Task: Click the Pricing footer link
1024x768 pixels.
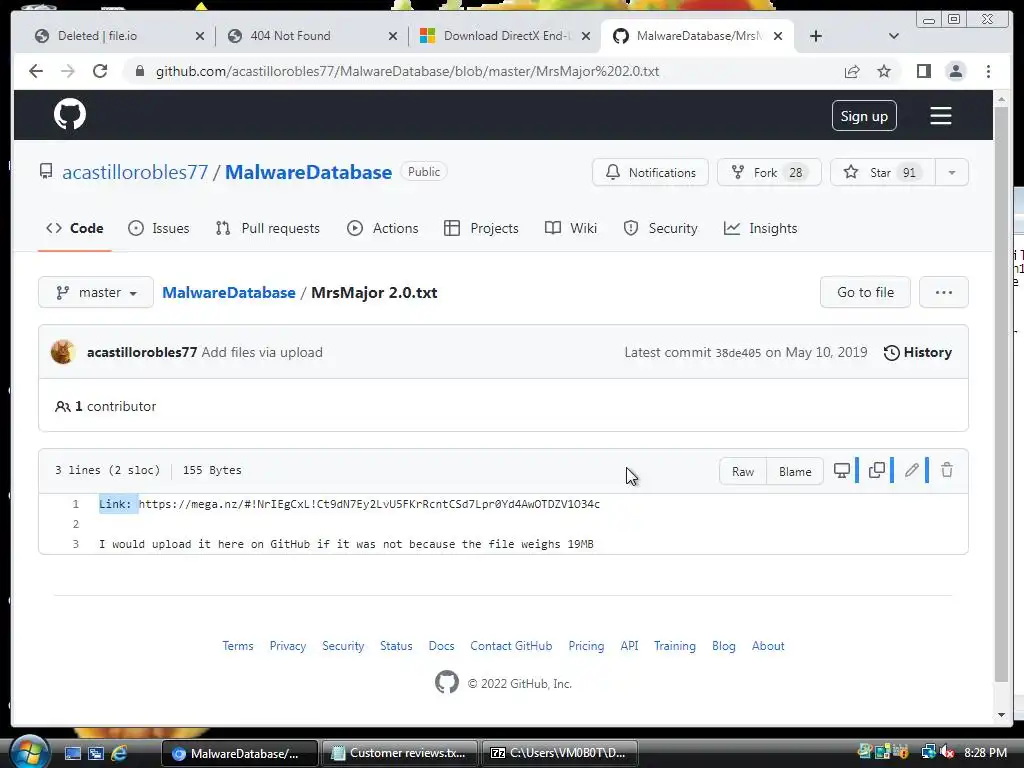Action: 586,646
